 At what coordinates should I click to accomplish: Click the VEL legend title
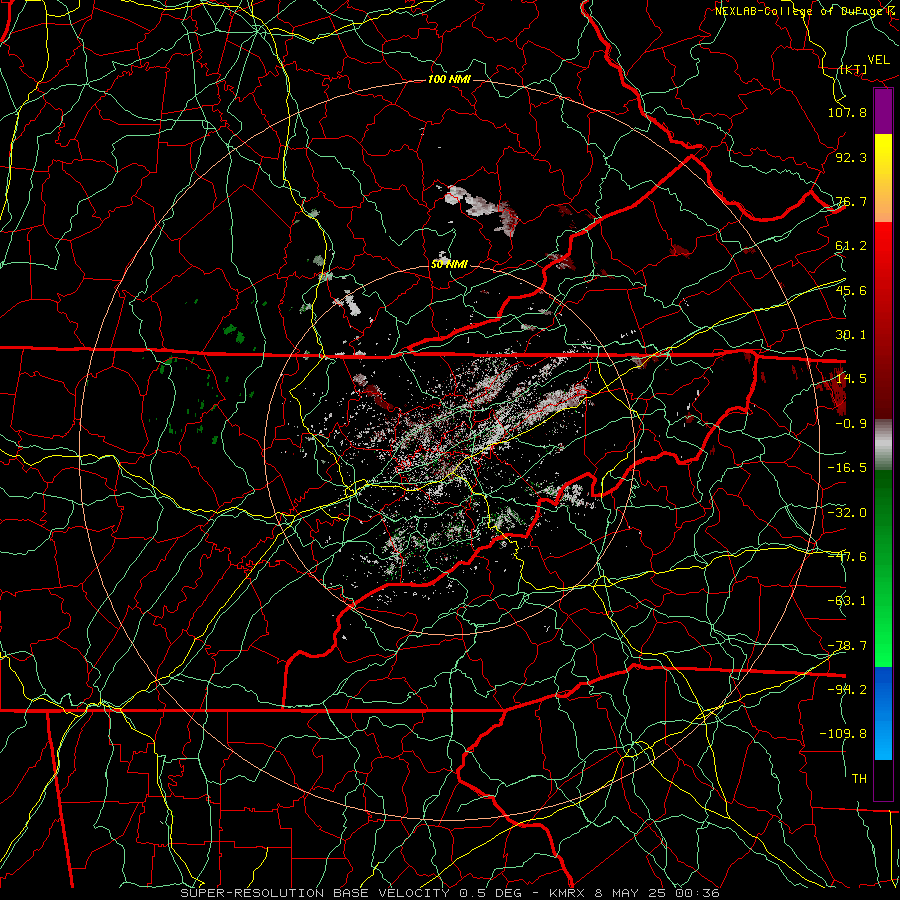click(878, 59)
